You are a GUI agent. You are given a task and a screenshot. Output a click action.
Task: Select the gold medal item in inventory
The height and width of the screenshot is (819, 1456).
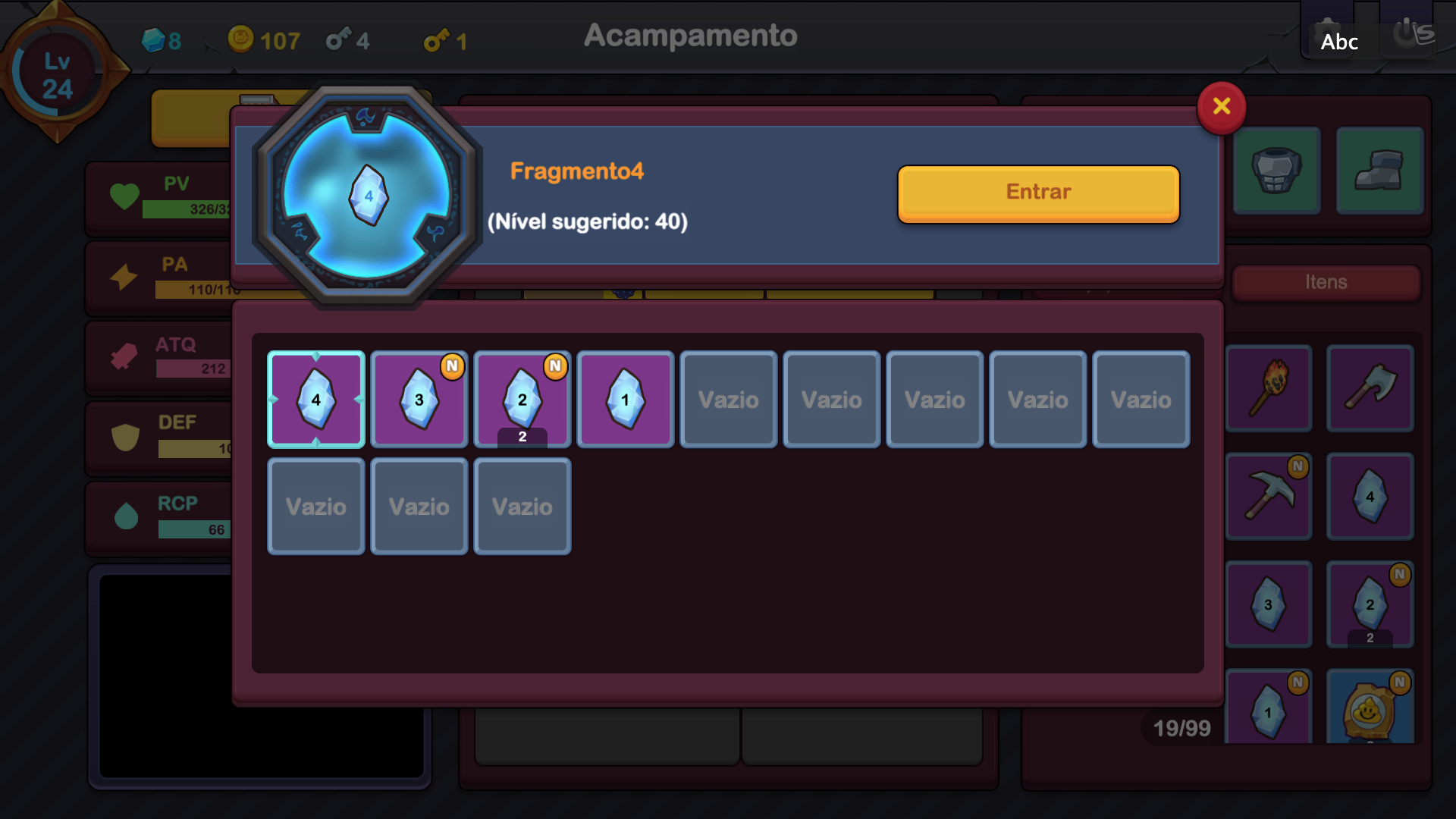coord(1370,707)
